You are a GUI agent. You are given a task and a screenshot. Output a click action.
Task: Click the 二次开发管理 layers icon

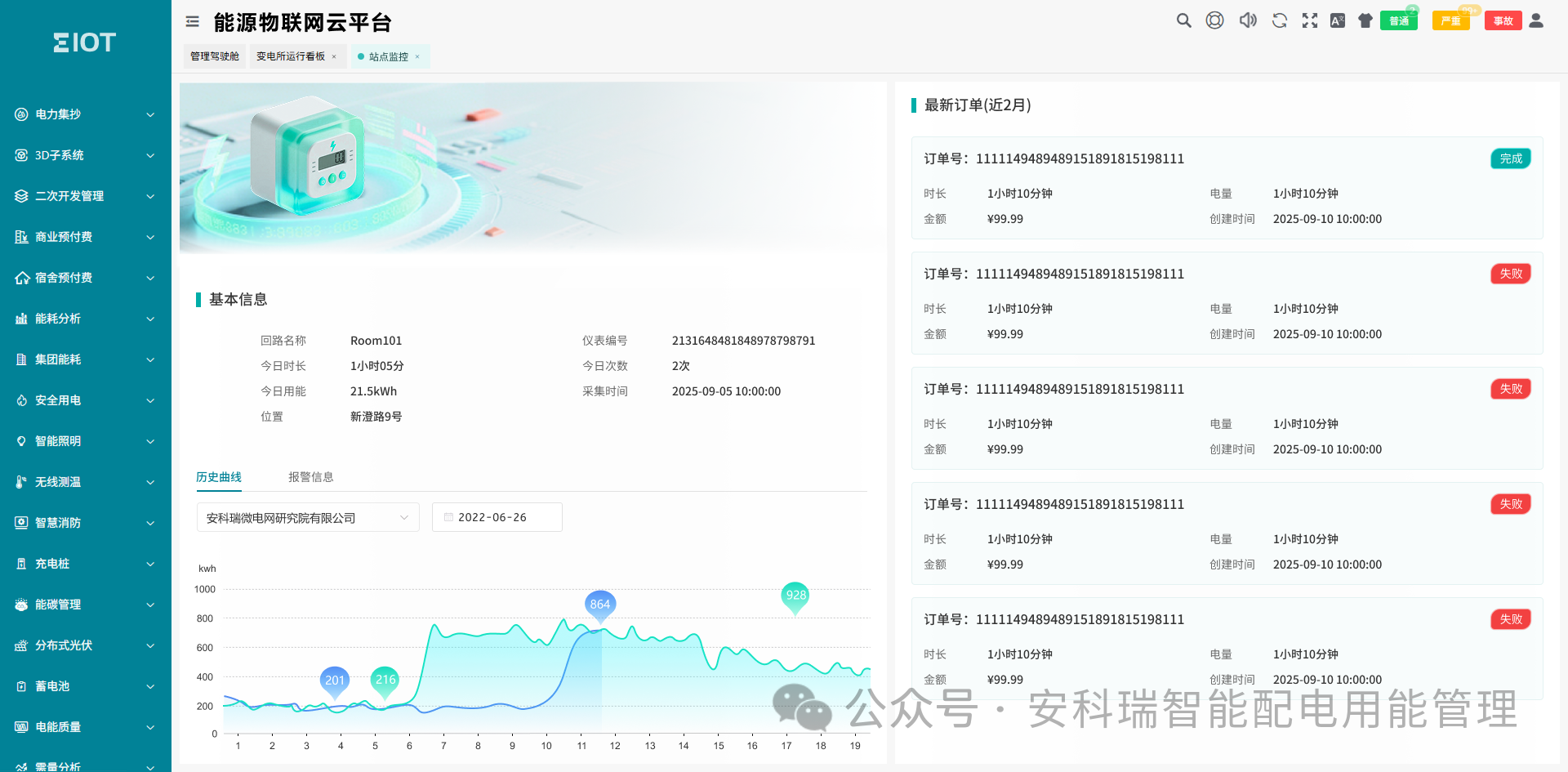[21, 196]
